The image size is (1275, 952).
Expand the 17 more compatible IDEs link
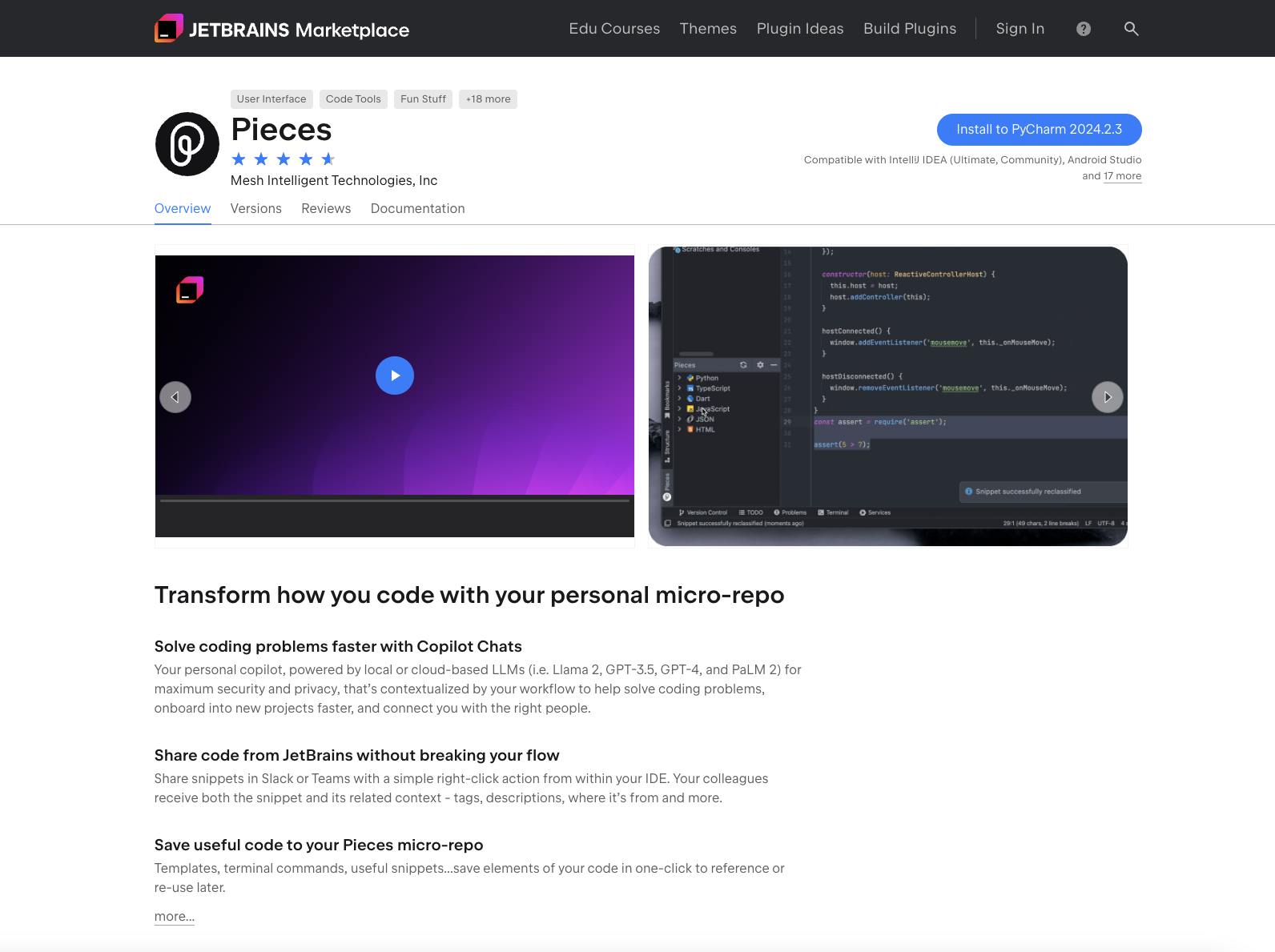pos(1122,176)
